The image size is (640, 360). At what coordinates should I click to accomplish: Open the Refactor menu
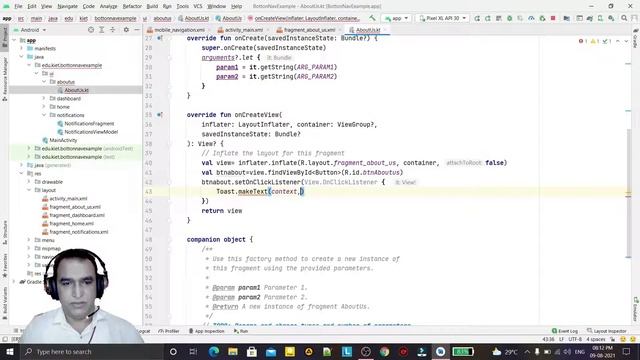pos(132,6)
